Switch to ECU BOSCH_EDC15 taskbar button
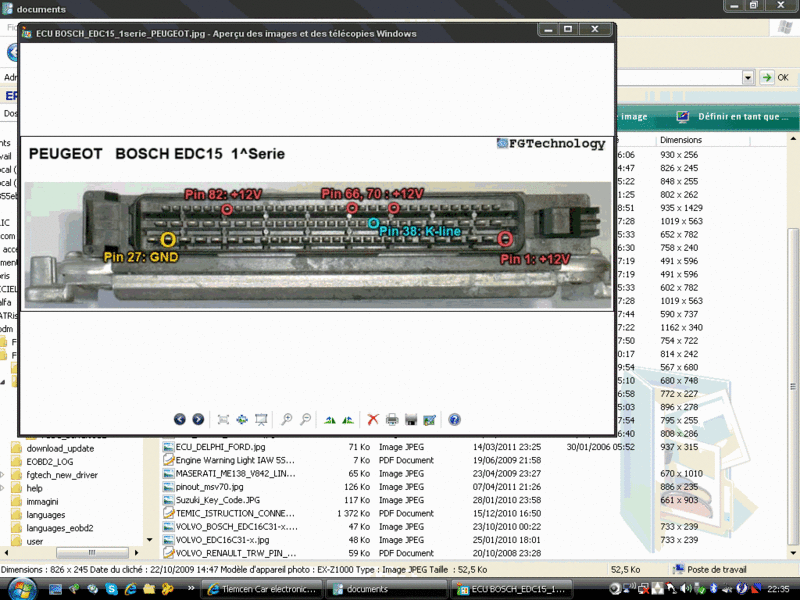Screen dimensions: 800x600 click(x=512, y=589)
